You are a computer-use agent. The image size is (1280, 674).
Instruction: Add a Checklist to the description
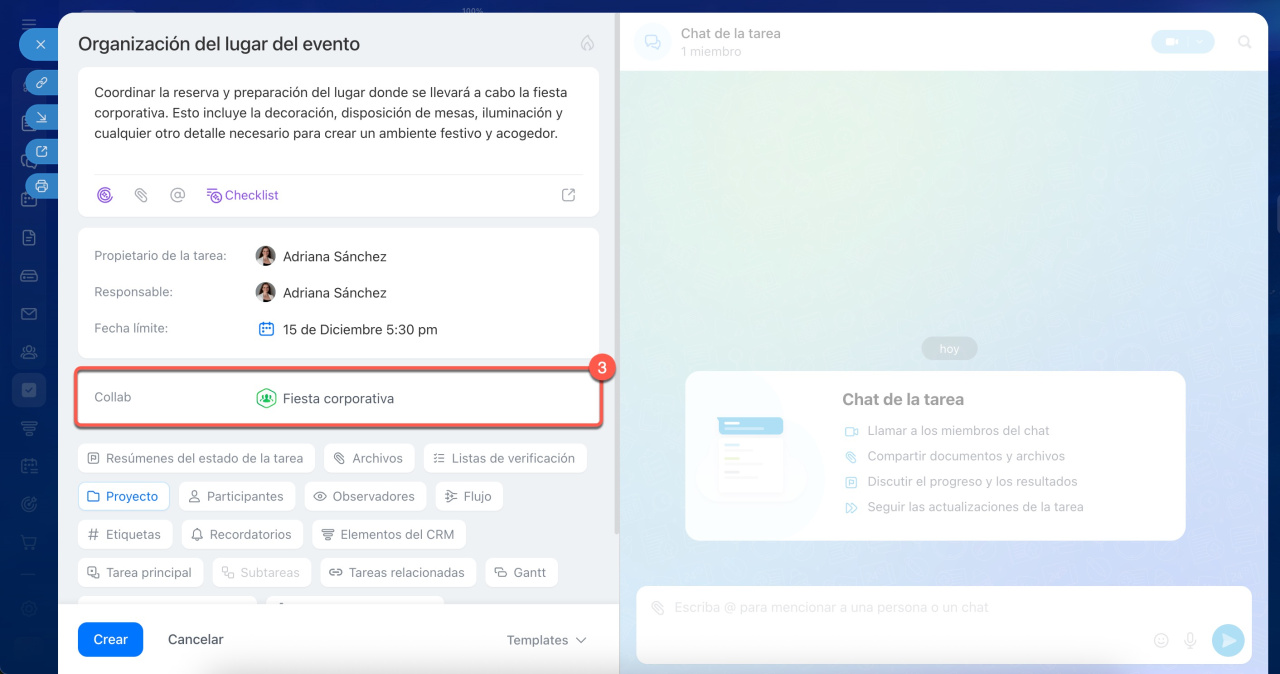click(242, 195)
